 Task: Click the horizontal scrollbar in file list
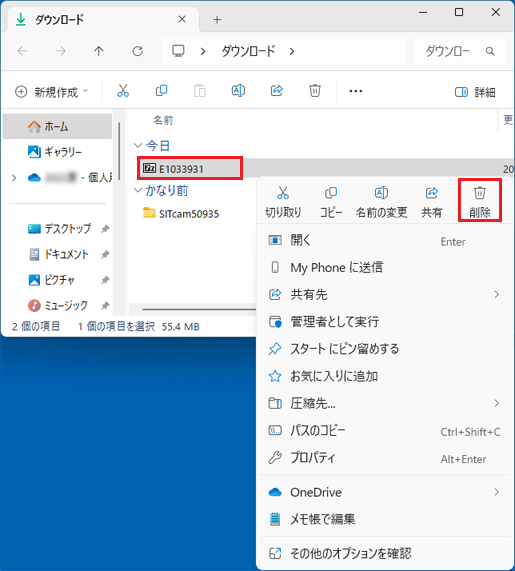point(199,309)
